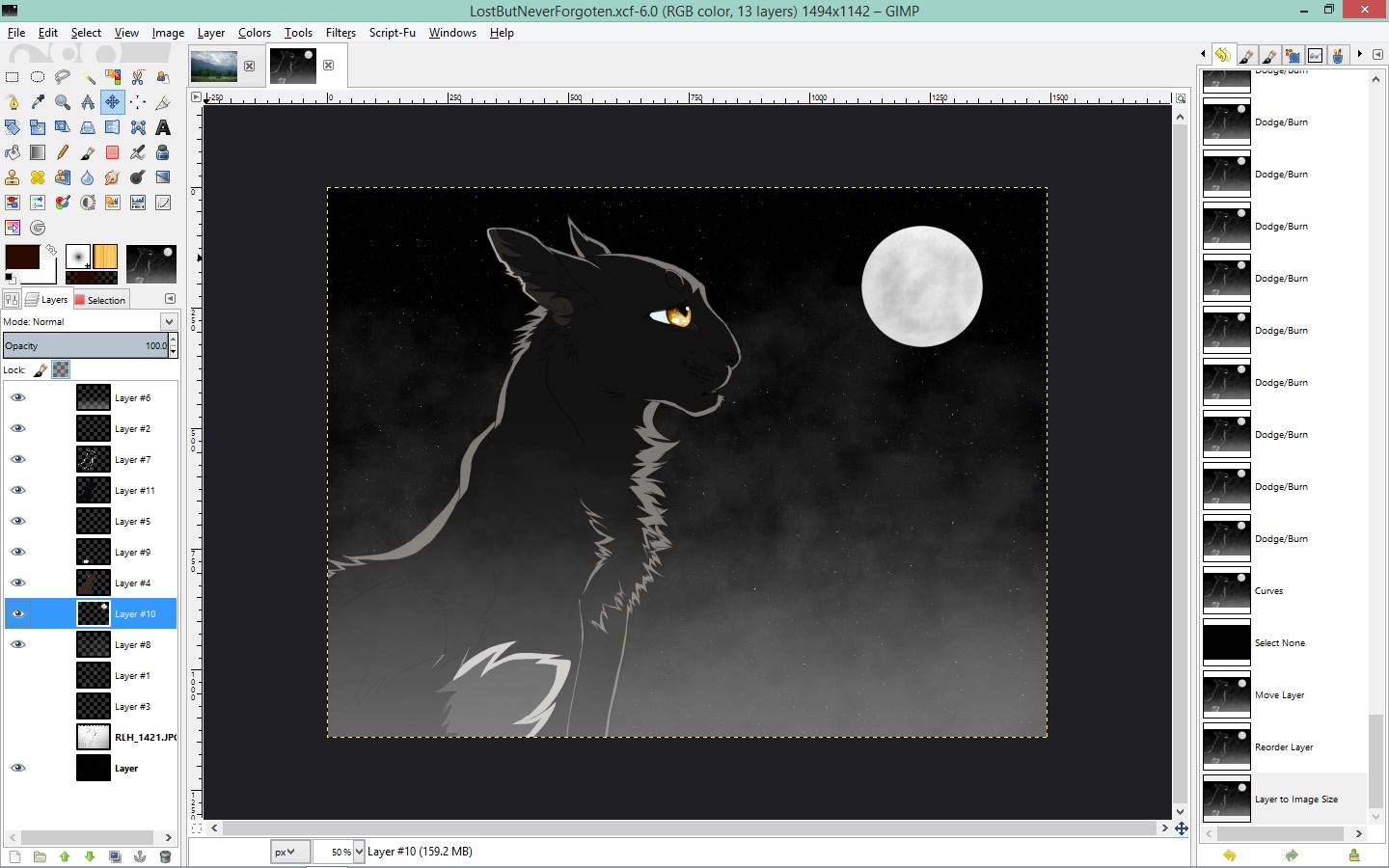Hide Layer #9 using its eye icon
This screenshot has width=1389, height=868.
17,552
